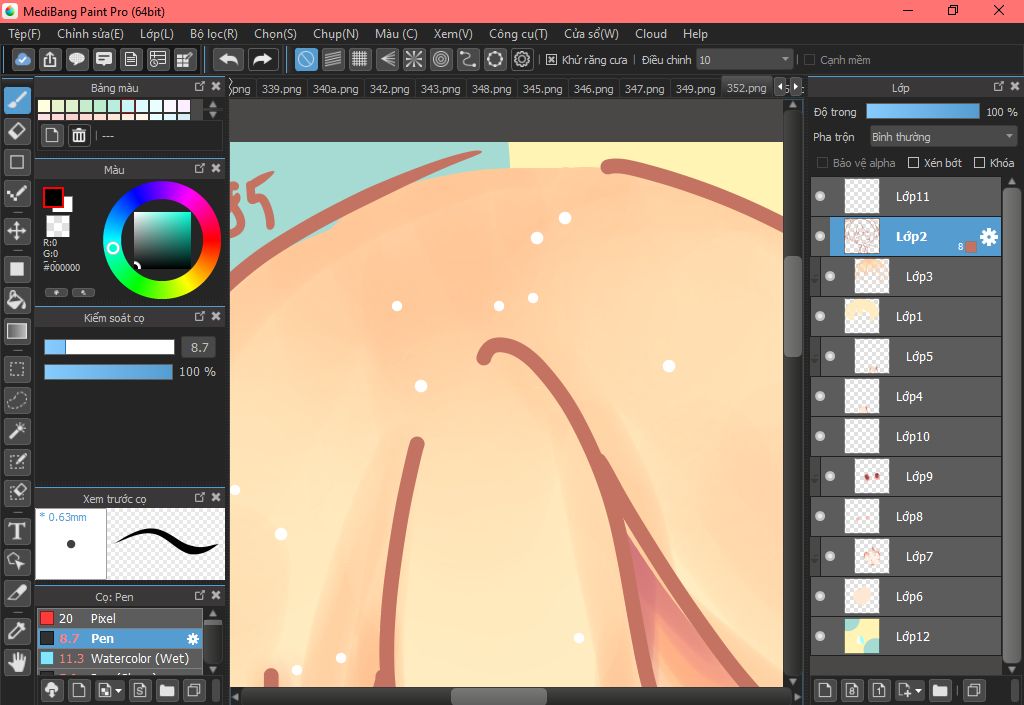Enable parallel lines snap guide
This screenshot has height=705, width=1024.
(333, 59)
